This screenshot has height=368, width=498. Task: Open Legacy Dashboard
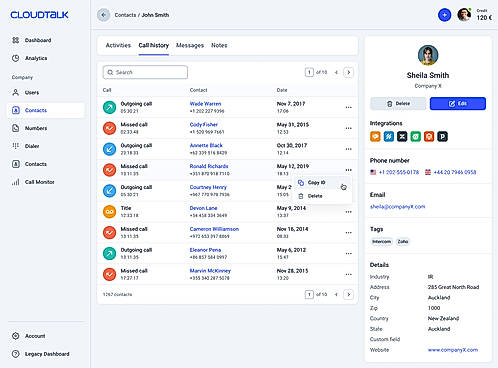pyautogui.click(x=41, y=354)
